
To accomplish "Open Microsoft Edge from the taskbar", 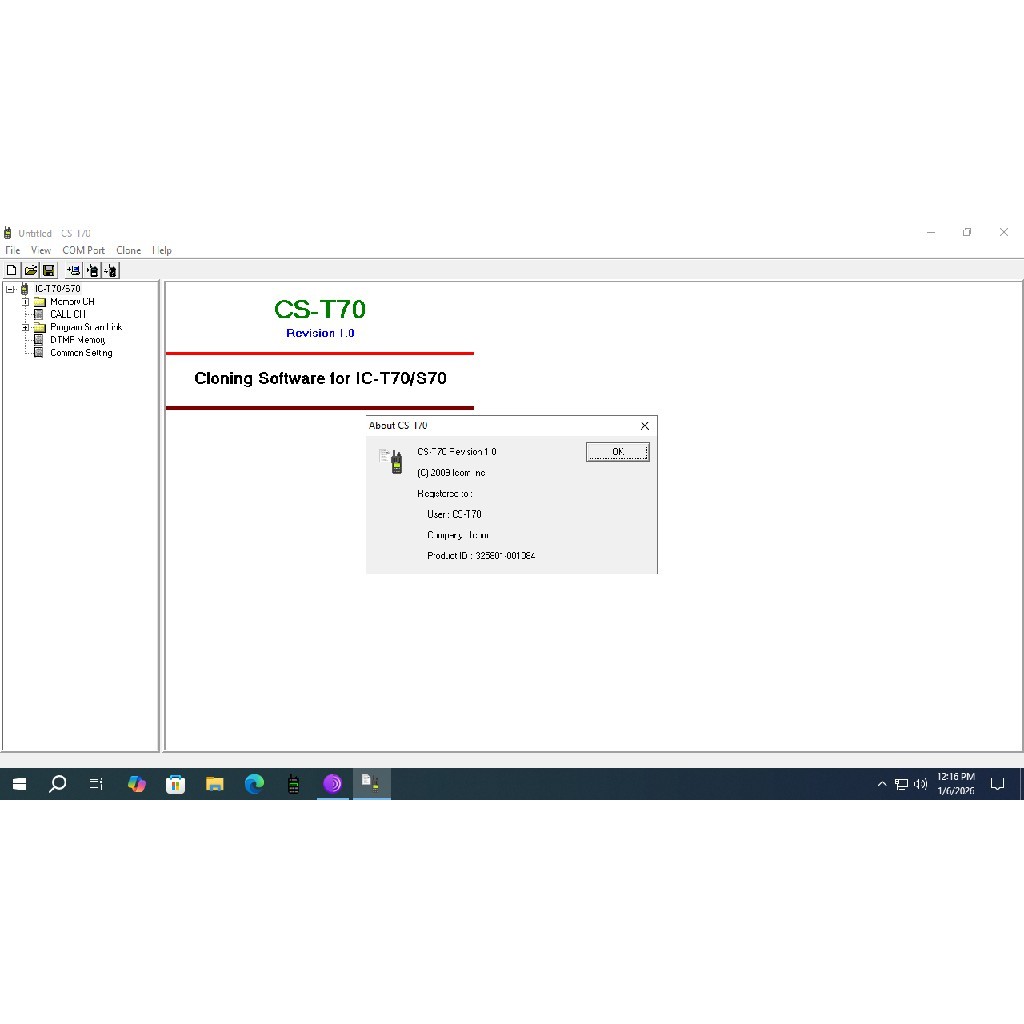I will point(254,784).
